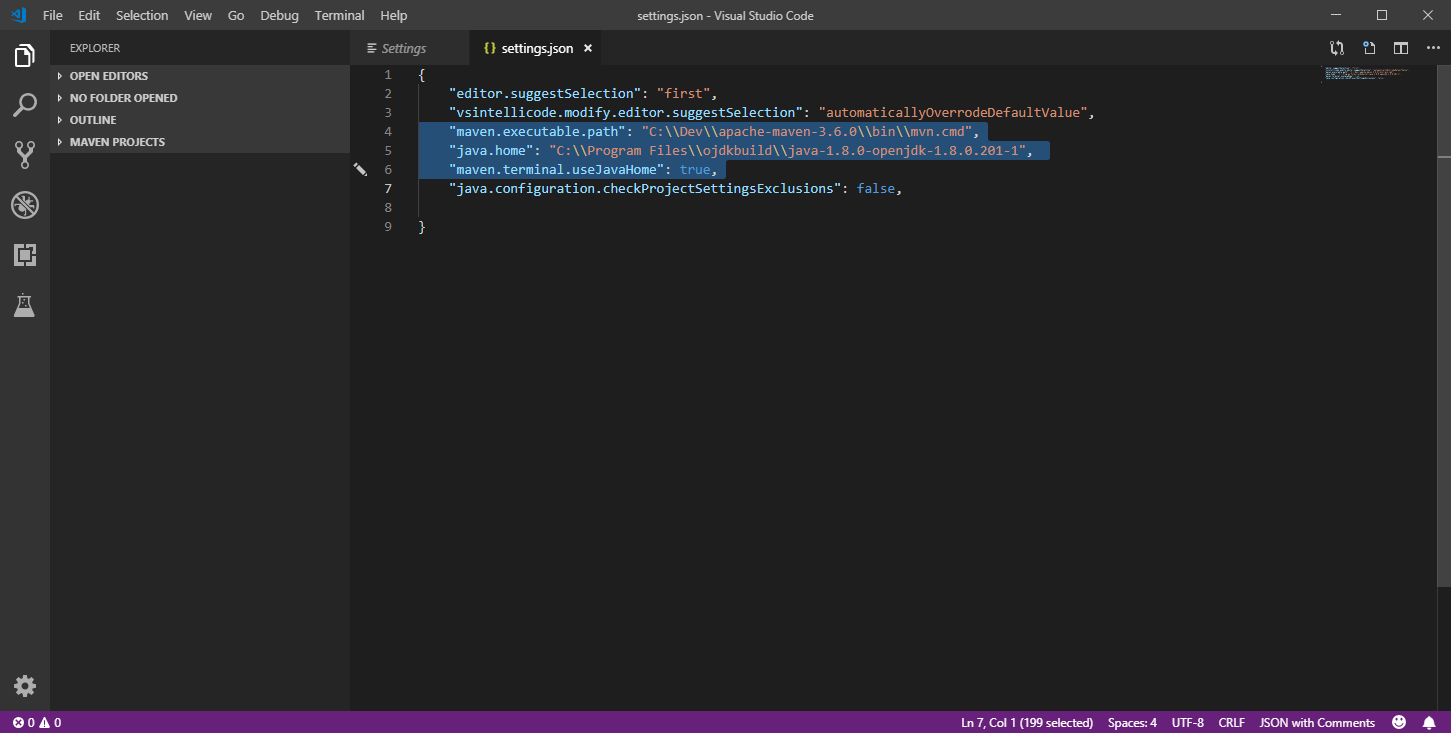1451x733 pixels.
Task: Click the Open Settings UI icon
Action: (1369, 48)
